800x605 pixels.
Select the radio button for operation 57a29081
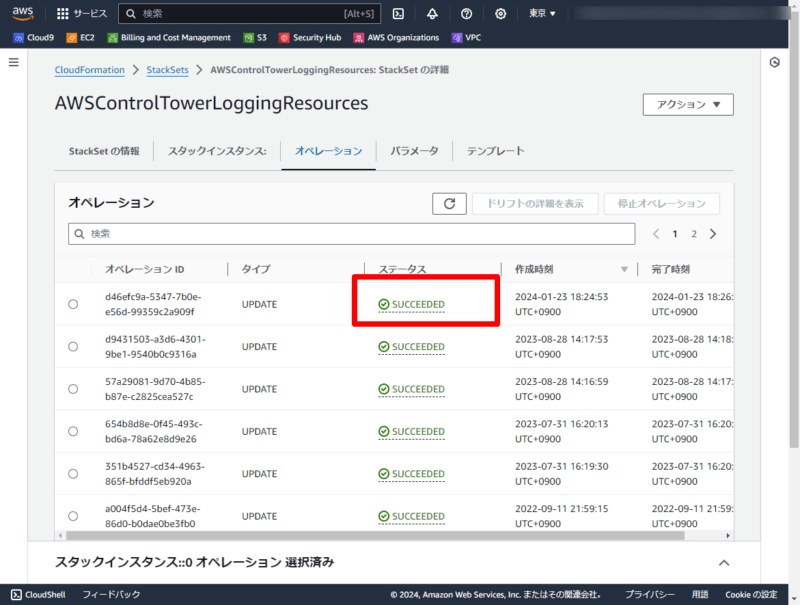click(72, 389)
